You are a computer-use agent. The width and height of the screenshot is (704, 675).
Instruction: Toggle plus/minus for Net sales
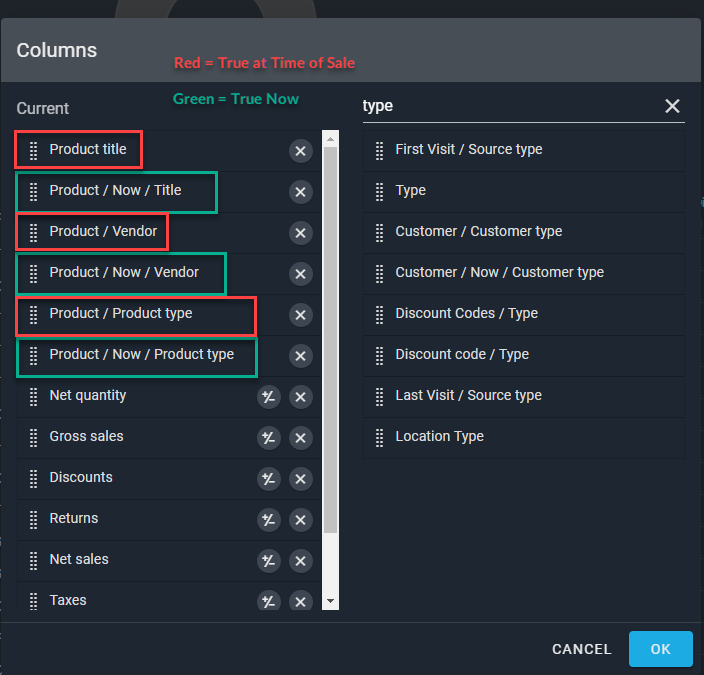coord(268,561)
